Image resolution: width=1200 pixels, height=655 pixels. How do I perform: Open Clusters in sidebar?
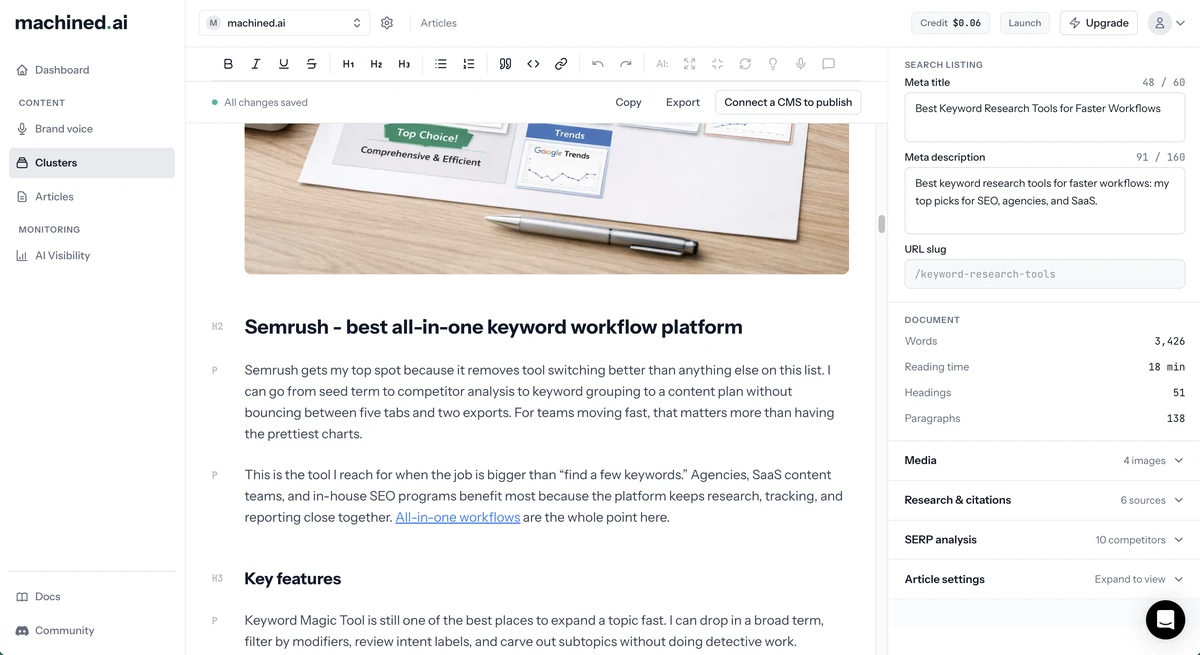[x=92, y=163]
